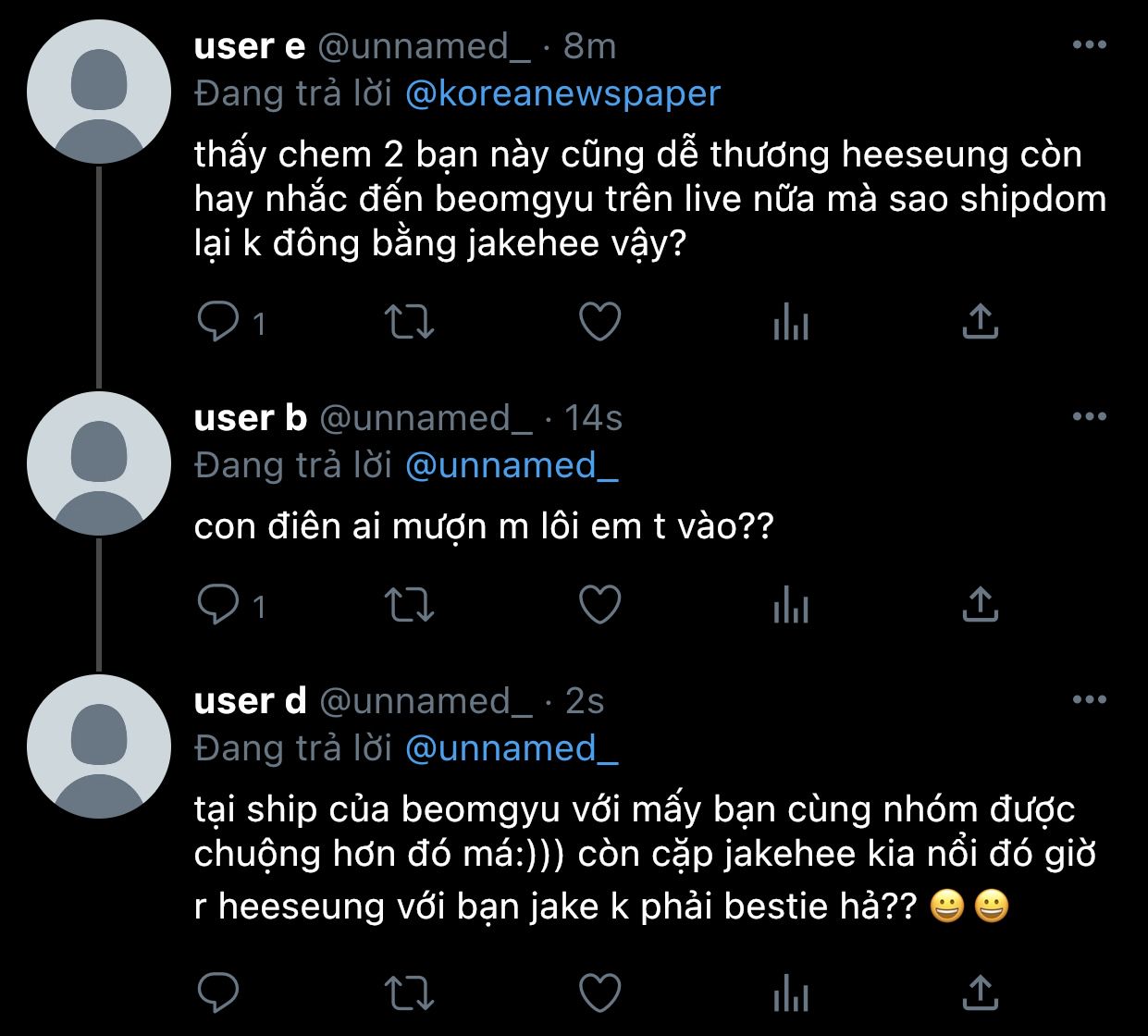Open @unnamed_ mention in user d's reply
Screen dimensions: 1148x1036
pos(512,747)
